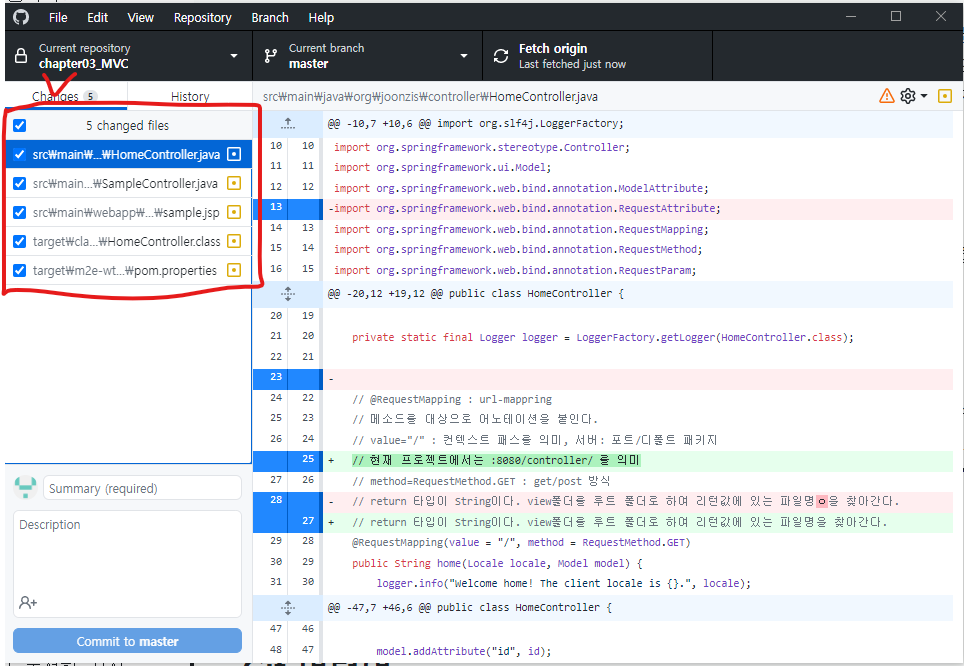Open the Edit menu
Viewport: 964px width, 666px height.
pos(97,17)
